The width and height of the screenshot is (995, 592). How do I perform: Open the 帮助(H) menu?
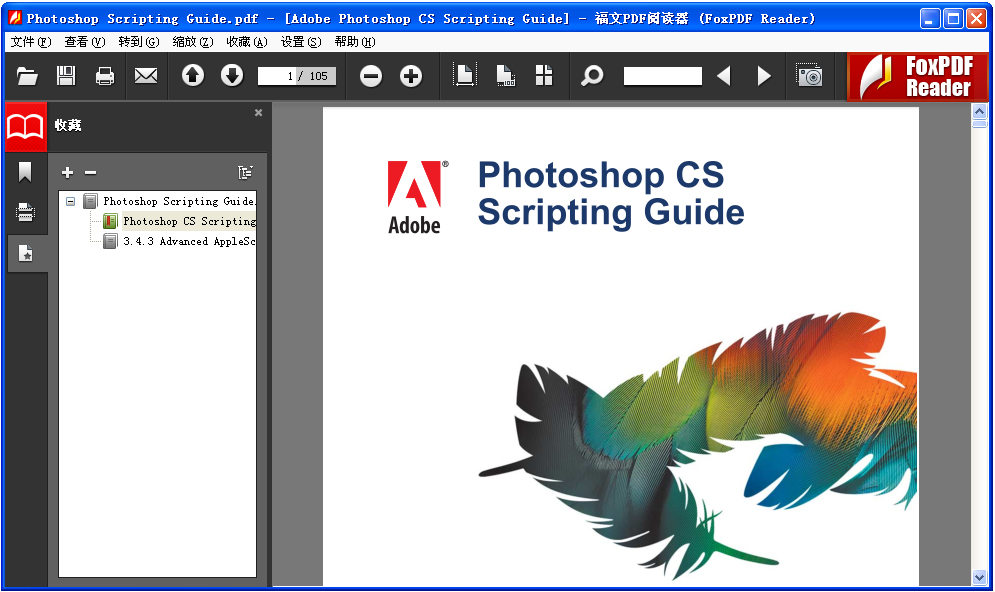point(355,42)
